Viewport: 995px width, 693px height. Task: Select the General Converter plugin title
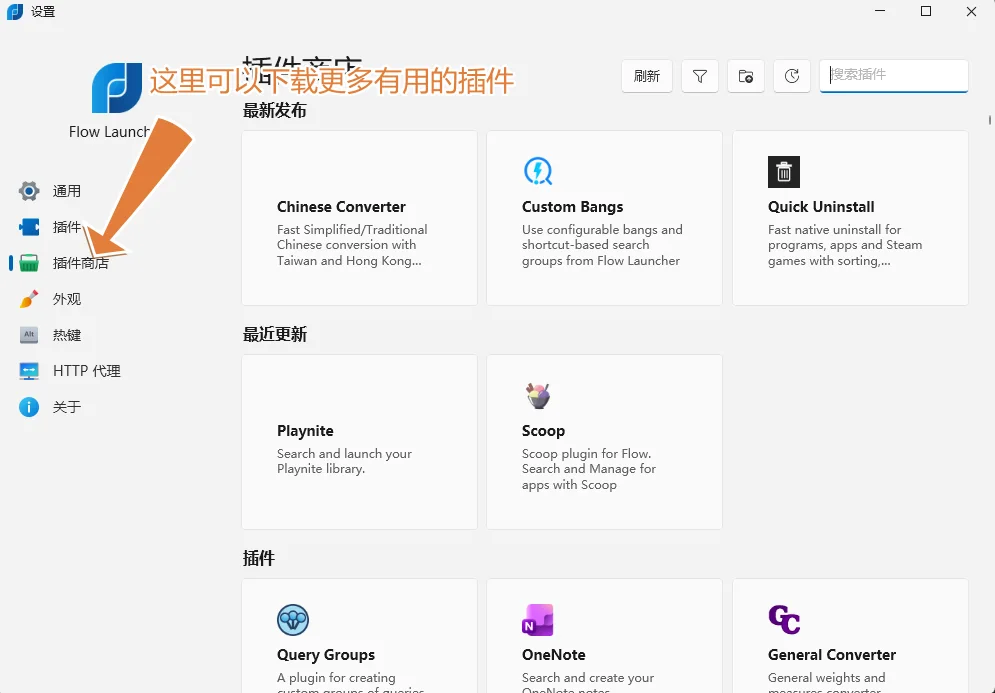click(x=832, y=655)
